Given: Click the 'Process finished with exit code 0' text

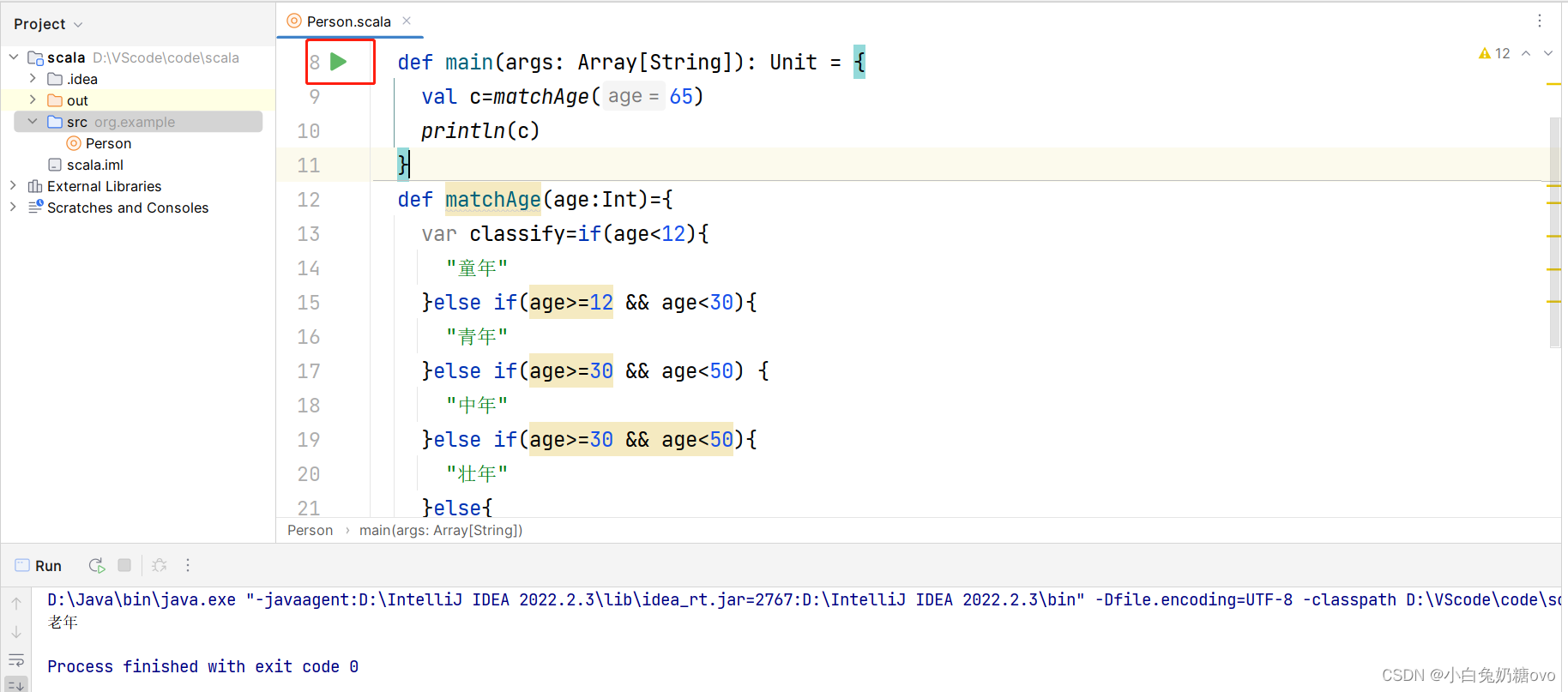Looking at the screenshot, I should pos(203,666).
